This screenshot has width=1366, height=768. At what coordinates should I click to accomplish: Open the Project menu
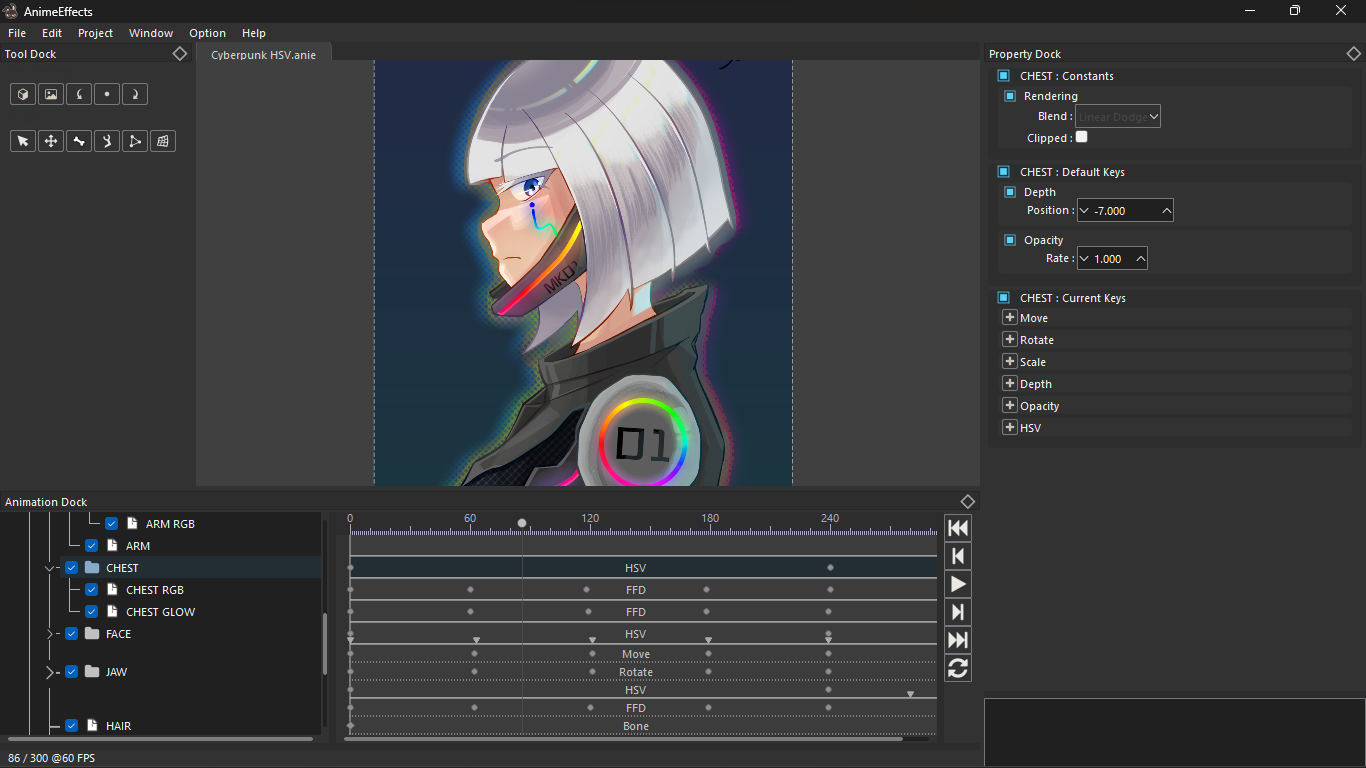coord(96,33)
